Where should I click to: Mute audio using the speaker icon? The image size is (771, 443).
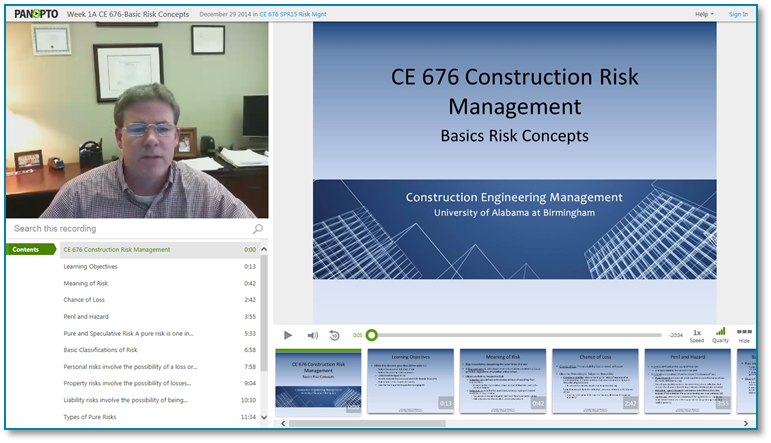click(x=312, y=335)
